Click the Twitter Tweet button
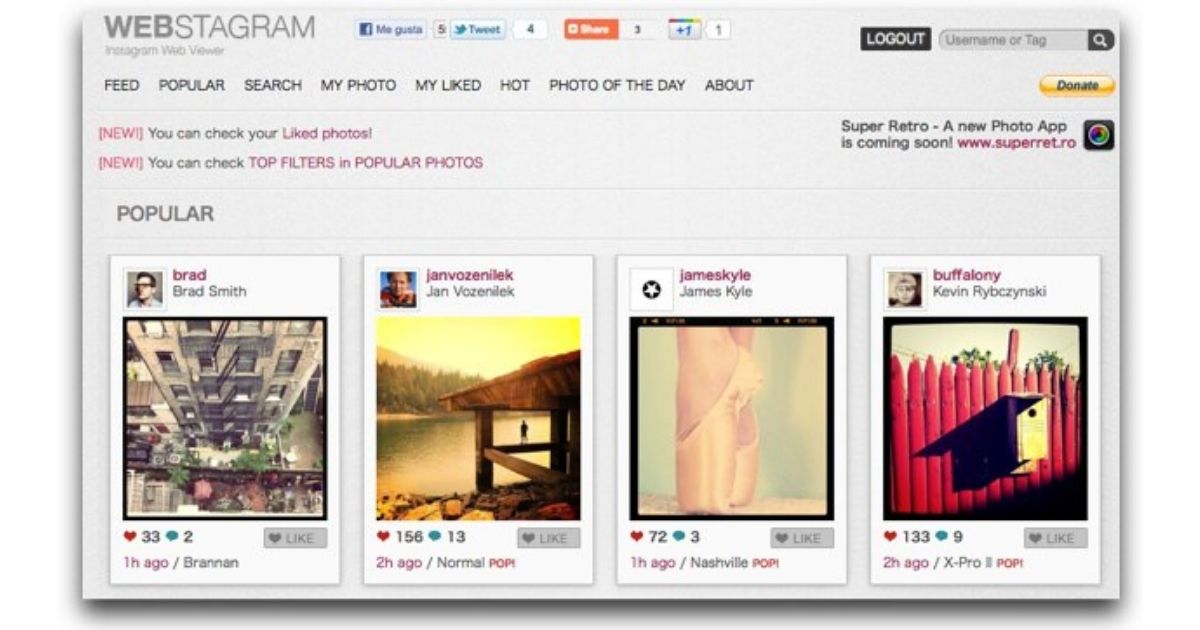This screenshot has height=630, width=1200. [x=477, y=30]
